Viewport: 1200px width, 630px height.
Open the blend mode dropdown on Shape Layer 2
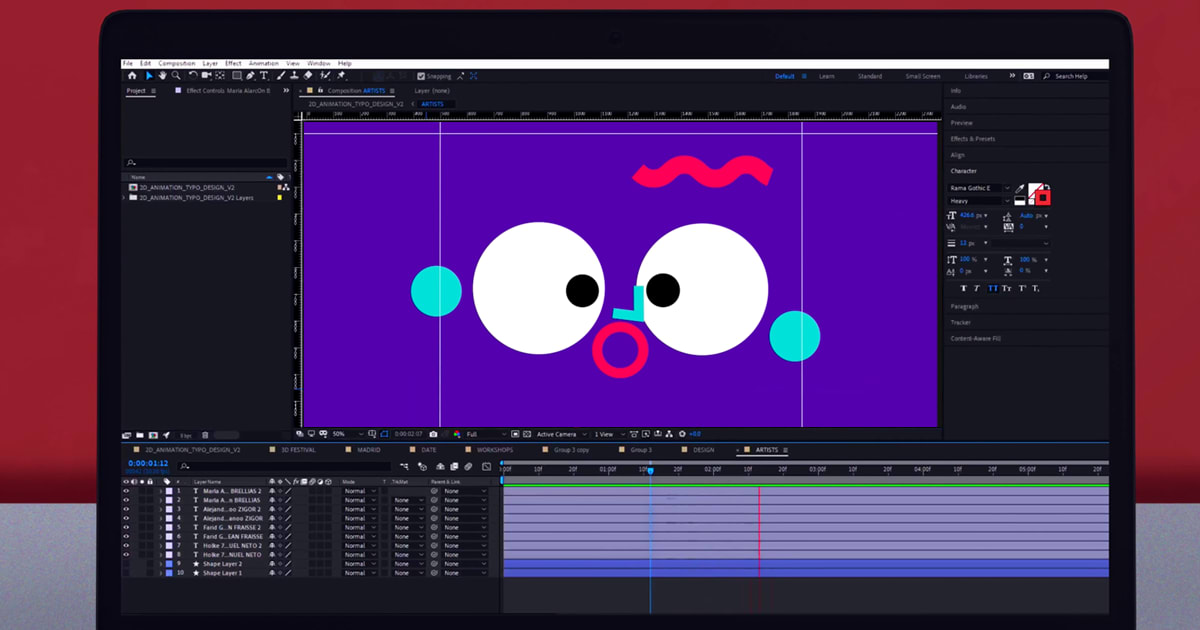click(x=358, y=564)
